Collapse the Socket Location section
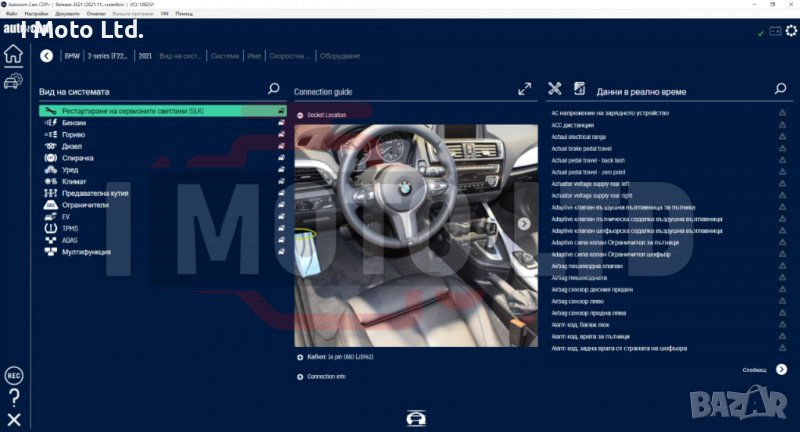The image size is (800, 432). coord(300,115)
